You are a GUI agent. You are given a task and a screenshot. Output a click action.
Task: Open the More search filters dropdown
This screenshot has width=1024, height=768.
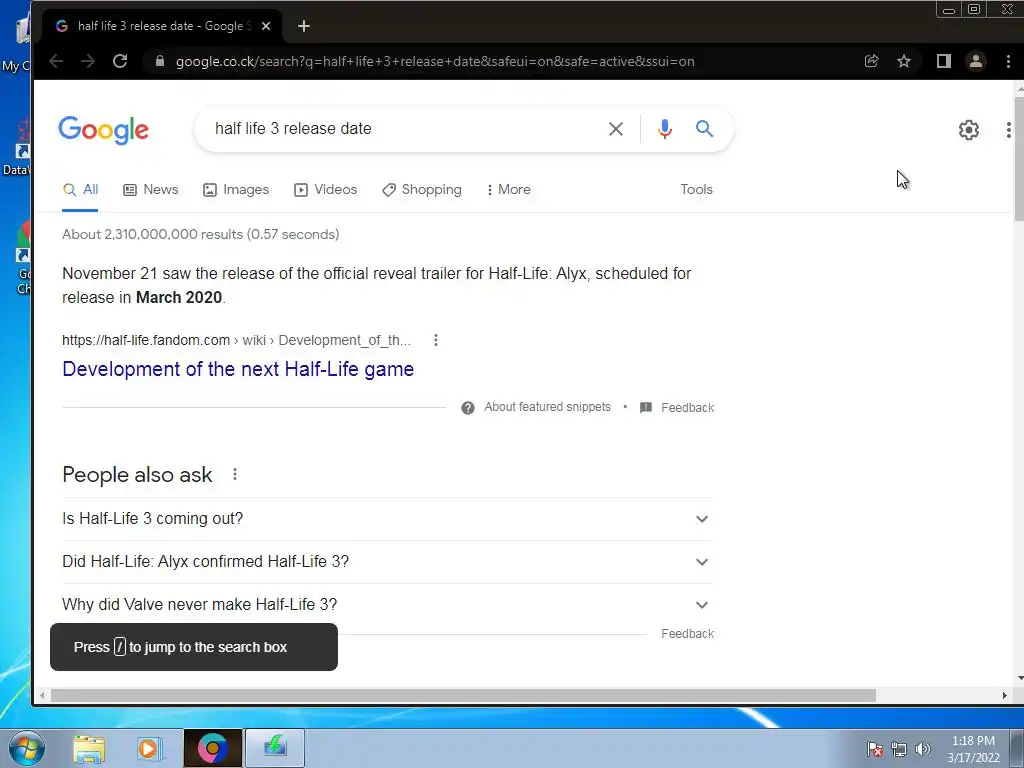point(509,189)
